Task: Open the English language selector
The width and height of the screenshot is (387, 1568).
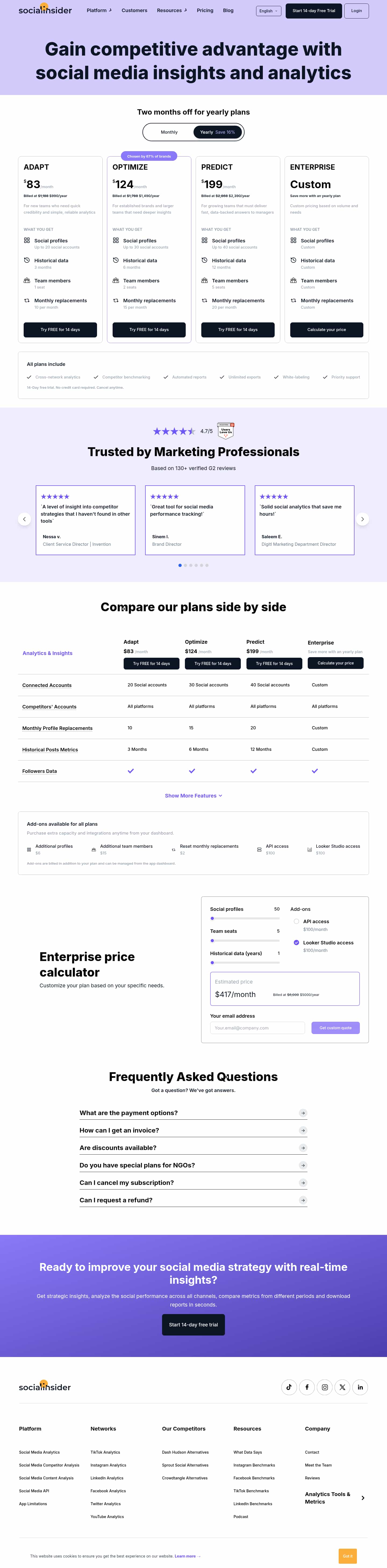Action: [x=268, y=10]
